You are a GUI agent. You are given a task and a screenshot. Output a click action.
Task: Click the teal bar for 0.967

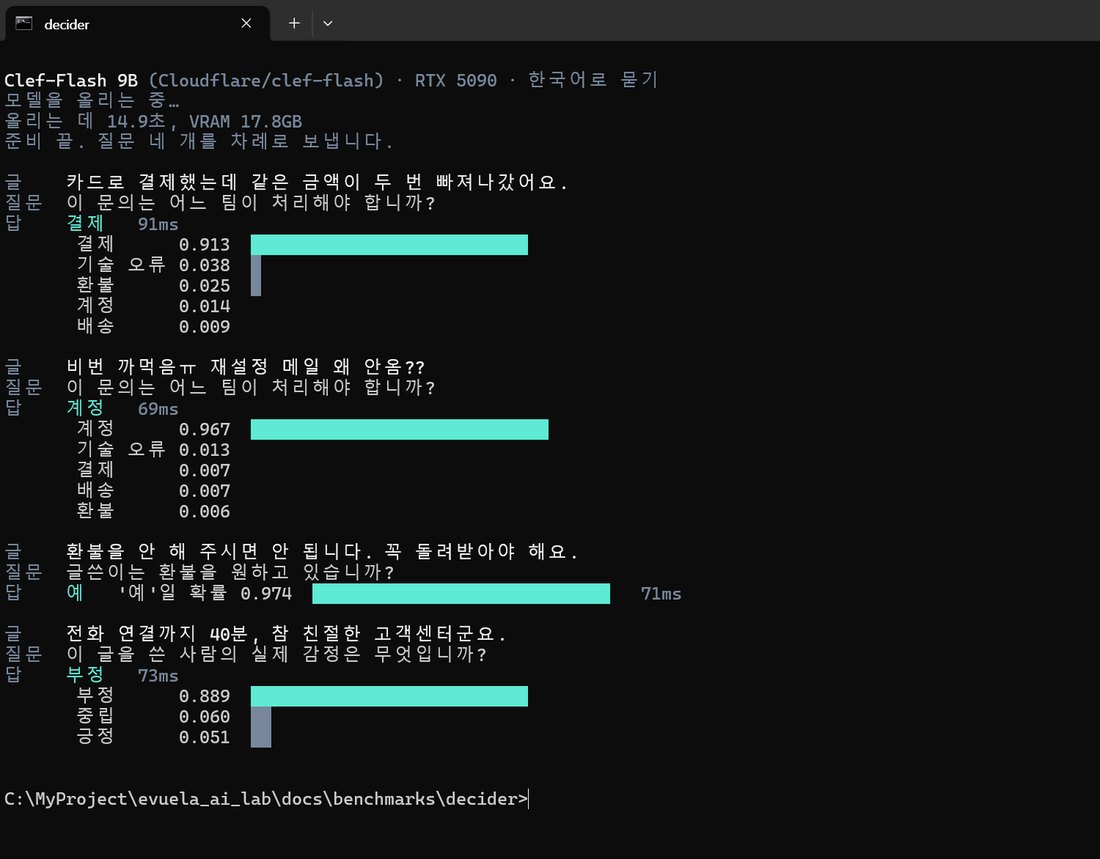(x=399, y=430)
